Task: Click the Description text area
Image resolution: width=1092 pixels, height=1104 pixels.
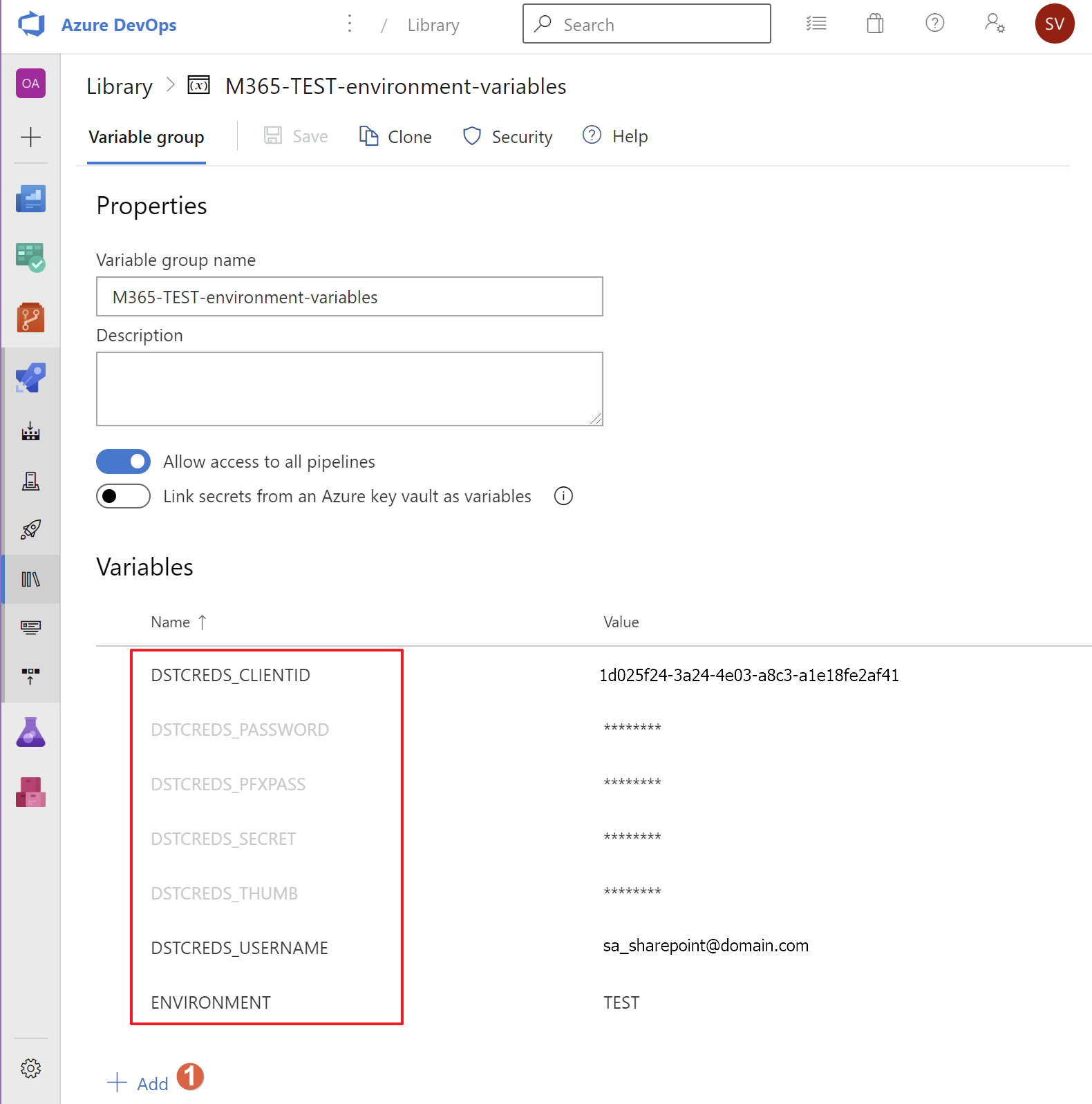Action: click(x=350, y=389)
